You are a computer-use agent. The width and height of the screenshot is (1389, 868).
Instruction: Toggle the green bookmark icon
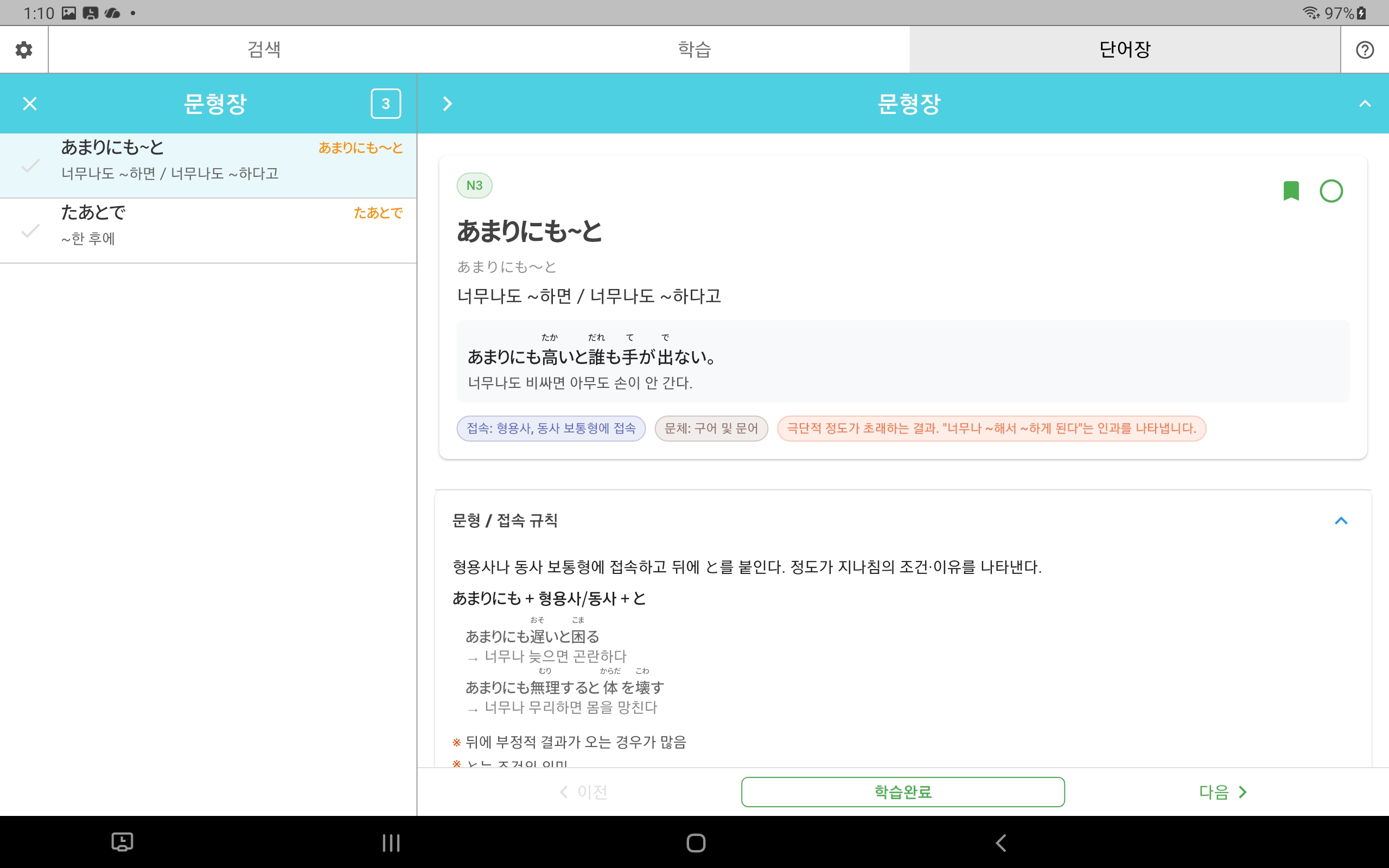[1291, 191]
